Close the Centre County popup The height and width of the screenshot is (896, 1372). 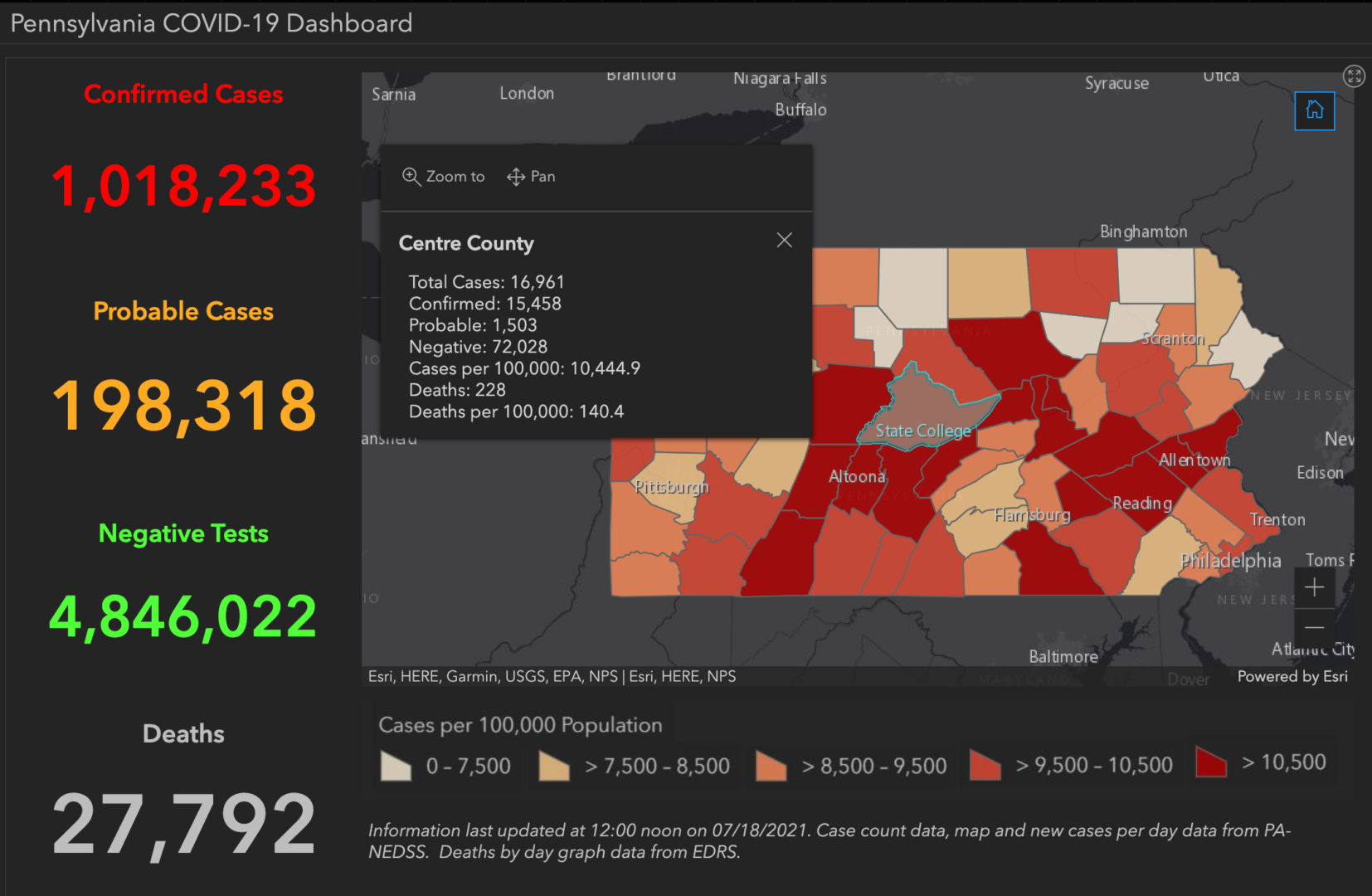pos(784,240)
